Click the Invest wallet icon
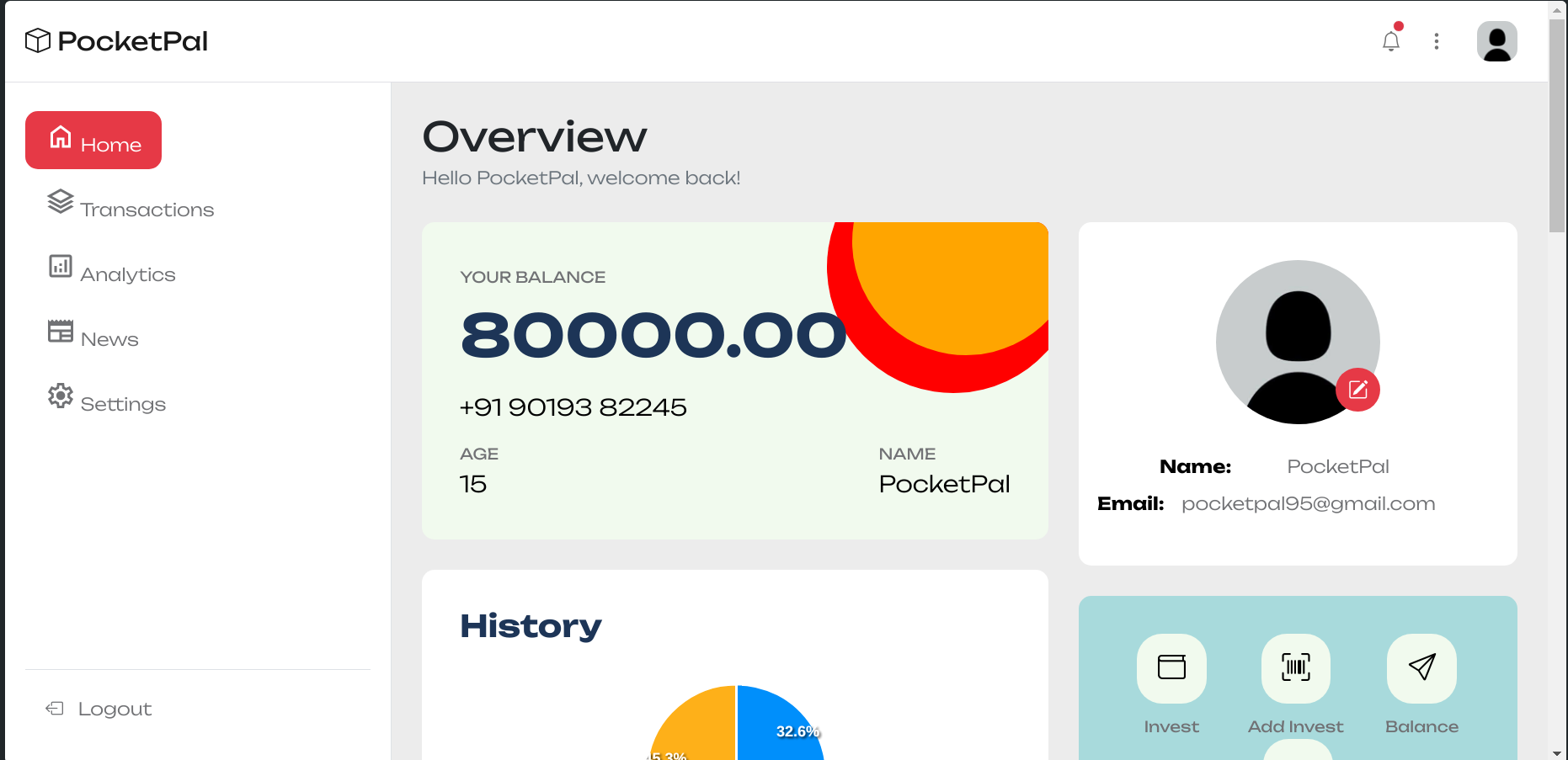 [1171, 667]
